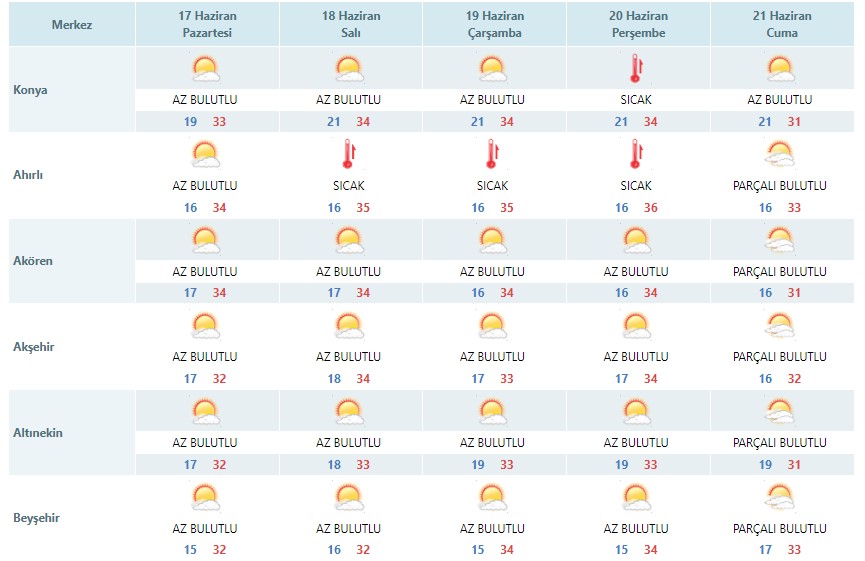
Task: Click Altınekin's weather icon for 19 Haziran Çarşamba
Action: tap(492, 412)
